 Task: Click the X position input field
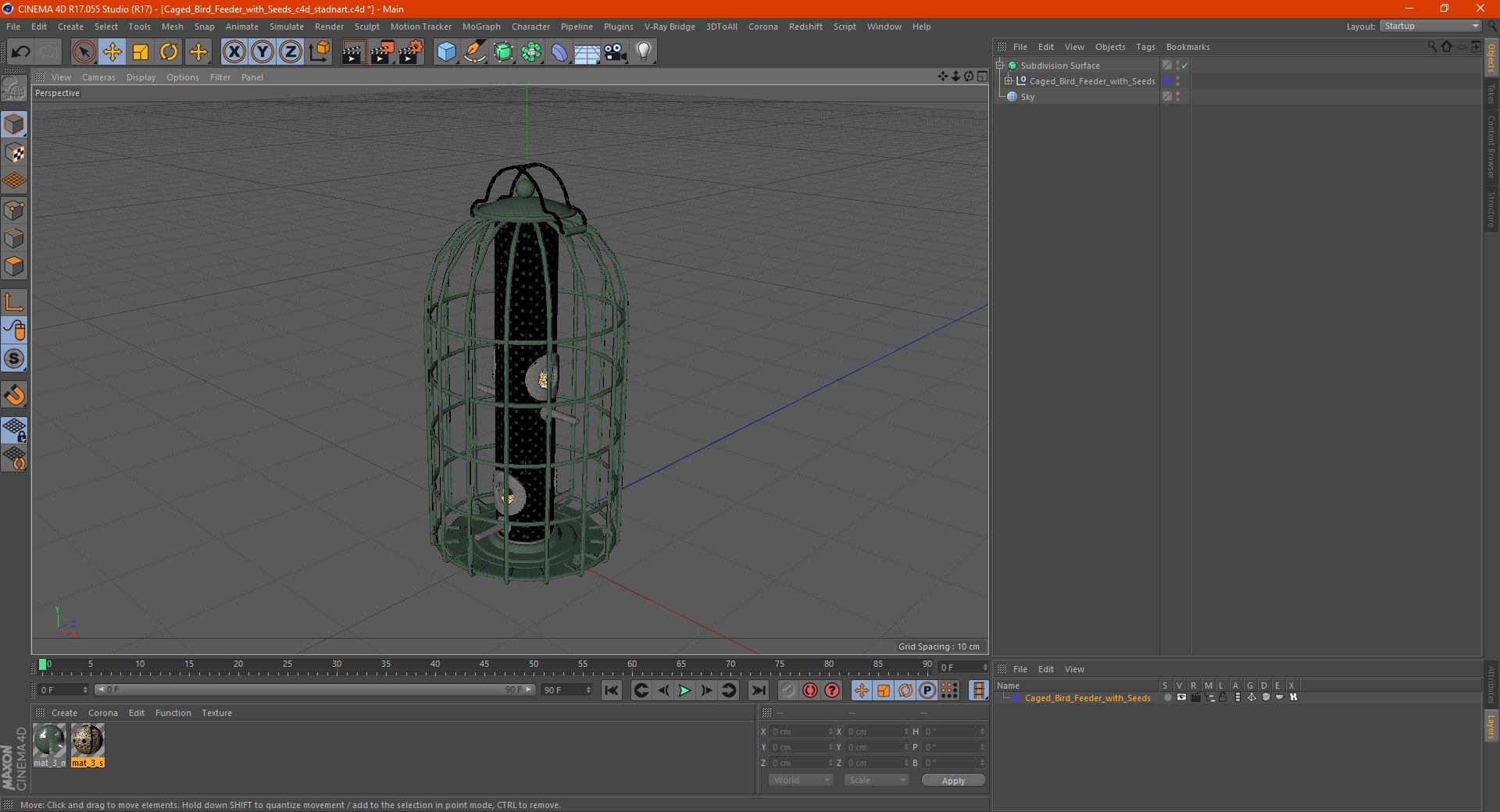[x=802, y=732]
